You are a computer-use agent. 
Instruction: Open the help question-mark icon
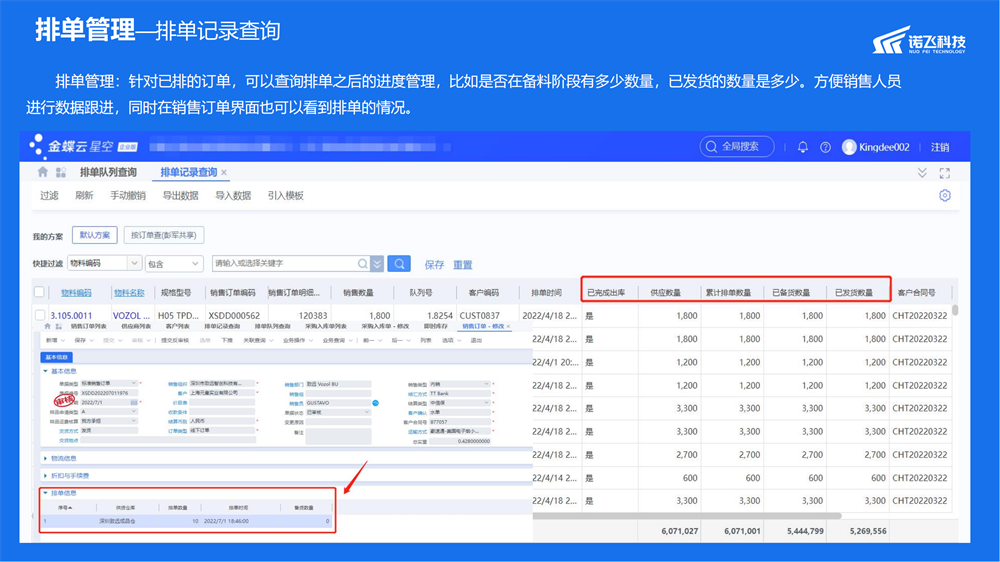(x=825, y=147)
